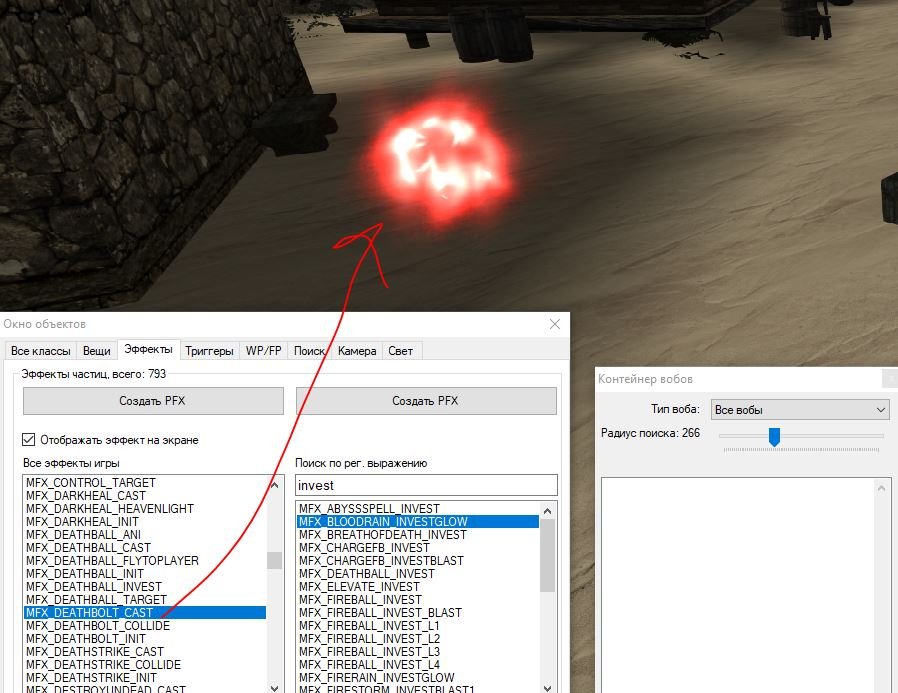Switch to the Камера tab

[357, 351]
